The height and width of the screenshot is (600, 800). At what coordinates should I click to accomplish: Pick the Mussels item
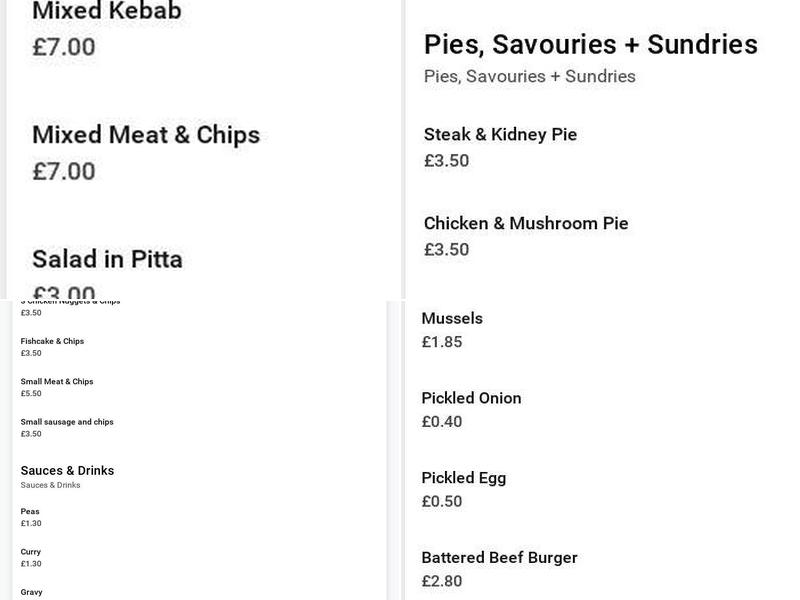coord(452,318)
